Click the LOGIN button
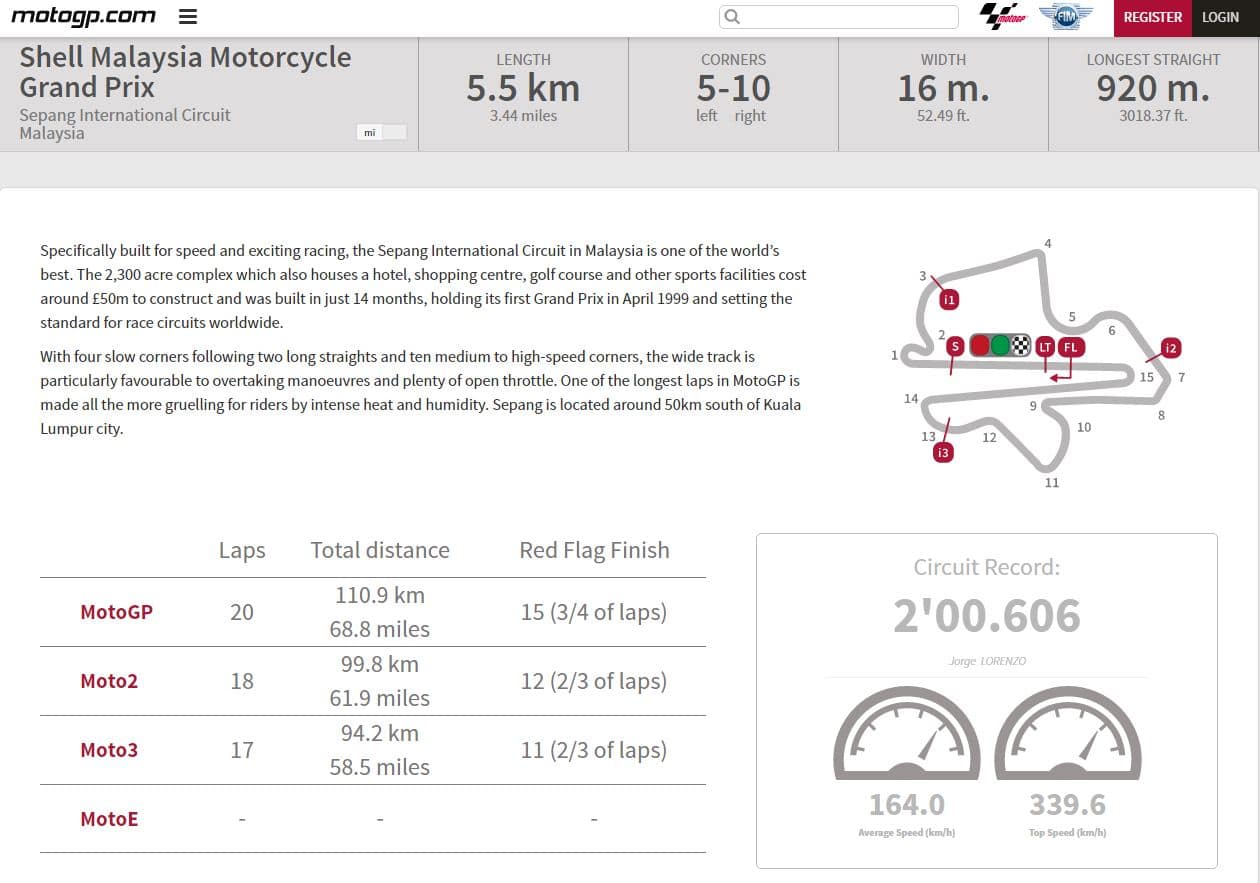Image resolution: width=1260 pixels, height=883 pixels. [1221, 17]
